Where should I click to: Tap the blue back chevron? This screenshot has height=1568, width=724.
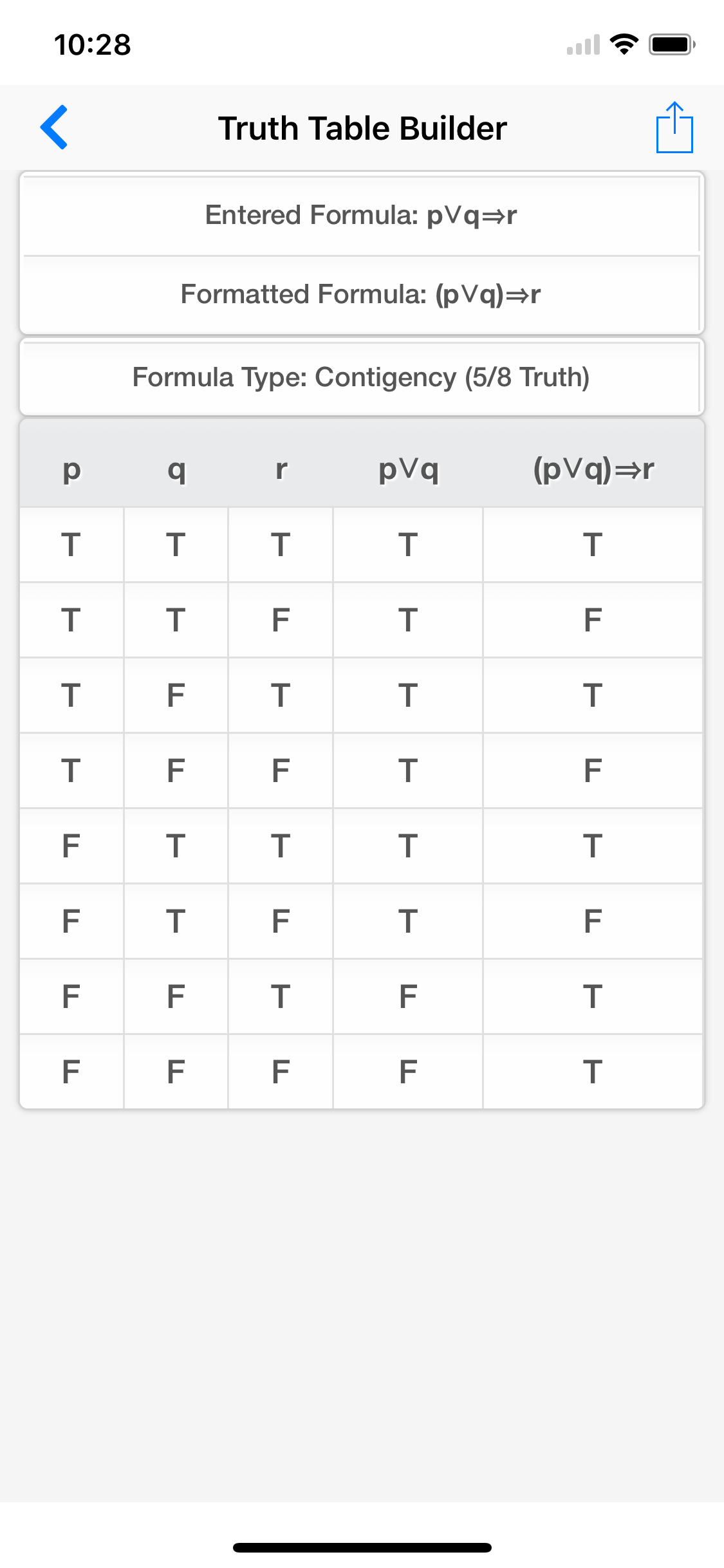tap(55, 127)
